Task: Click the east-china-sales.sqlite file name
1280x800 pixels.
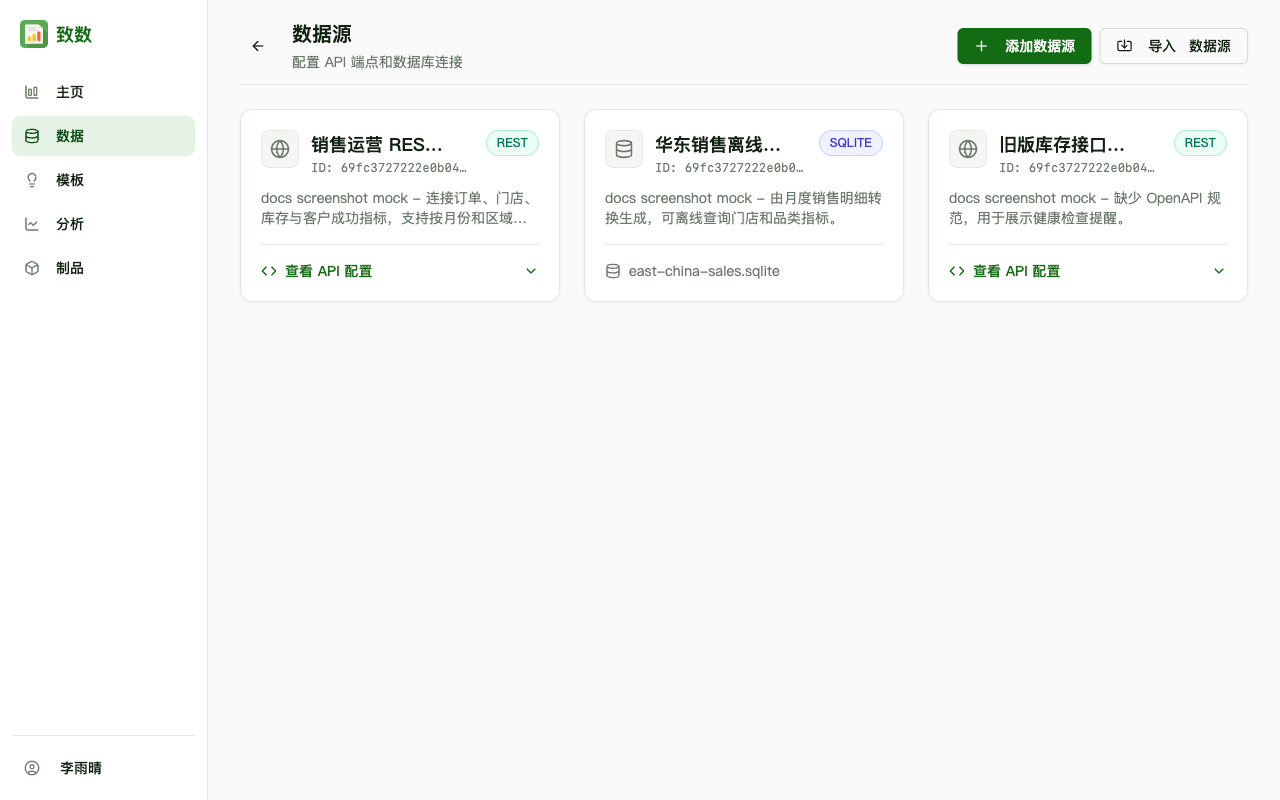Action: click(x=704, y=271)
